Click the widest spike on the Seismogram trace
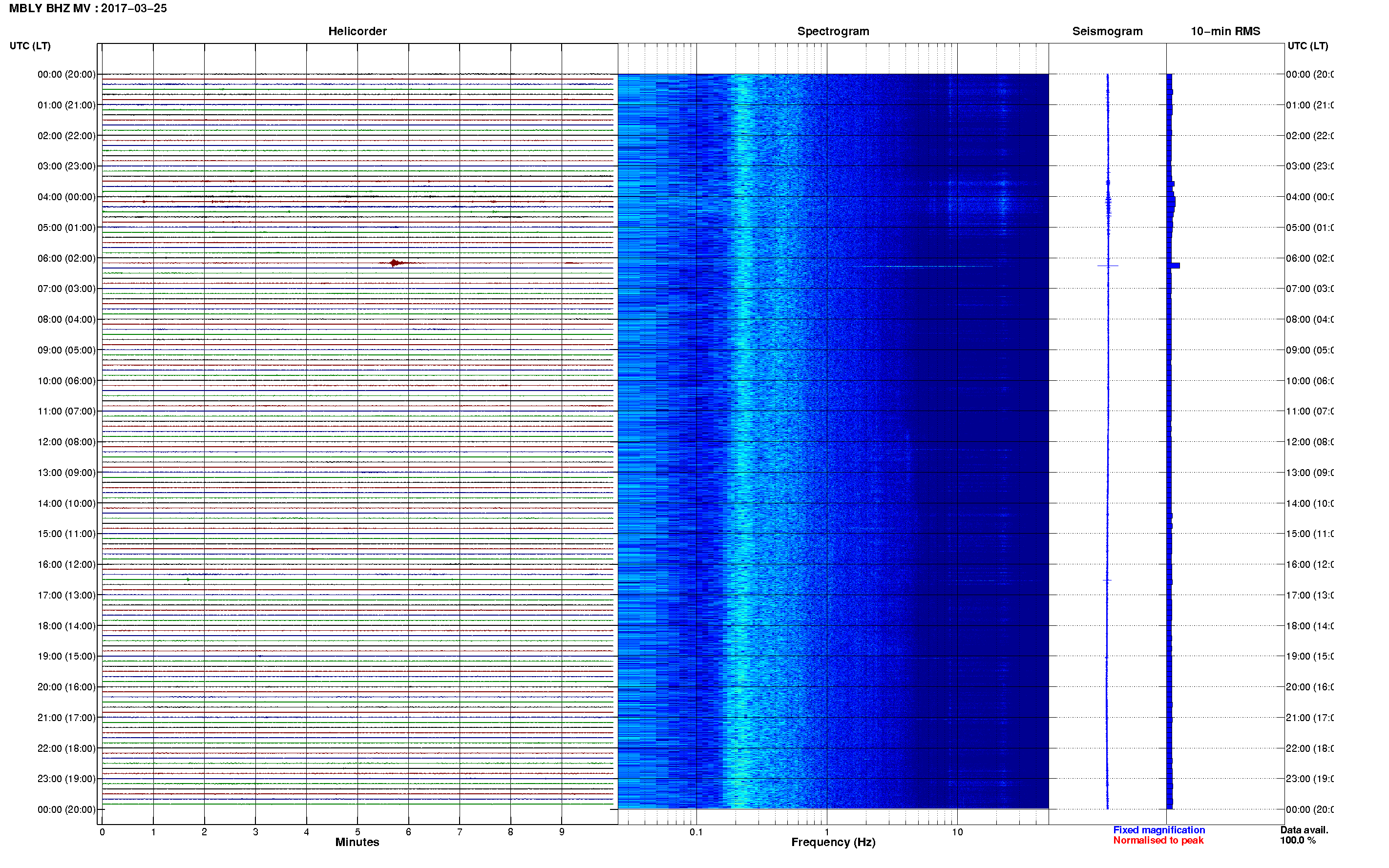 (x=1108, y=267)
